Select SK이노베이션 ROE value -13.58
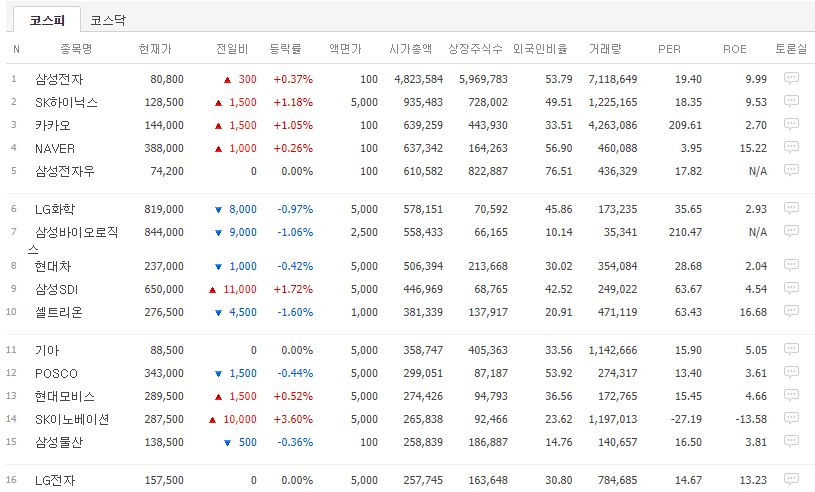Viewport: 815px width, 492px height. click(x=751, y=419)
